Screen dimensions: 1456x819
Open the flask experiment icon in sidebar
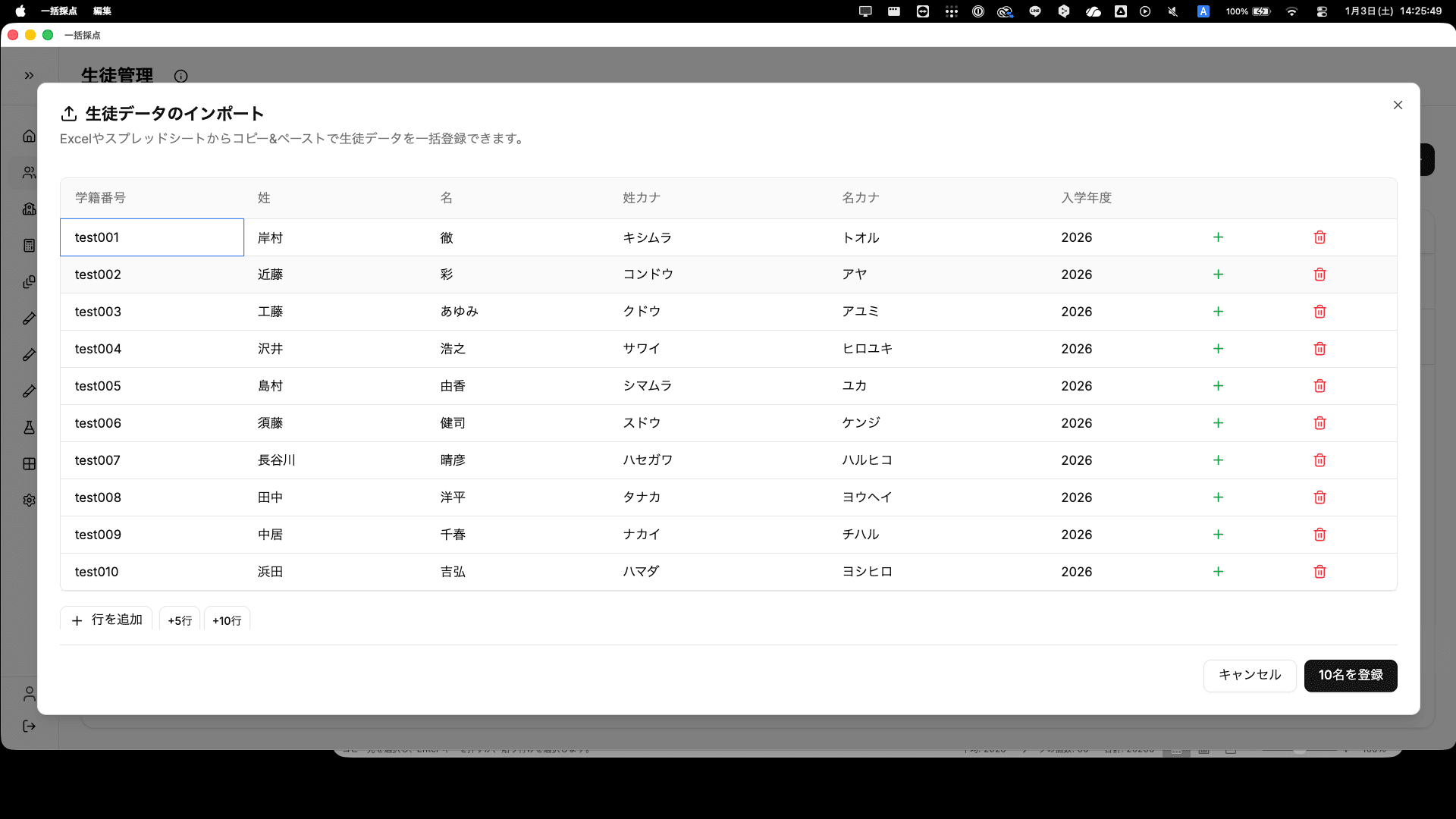29,428
